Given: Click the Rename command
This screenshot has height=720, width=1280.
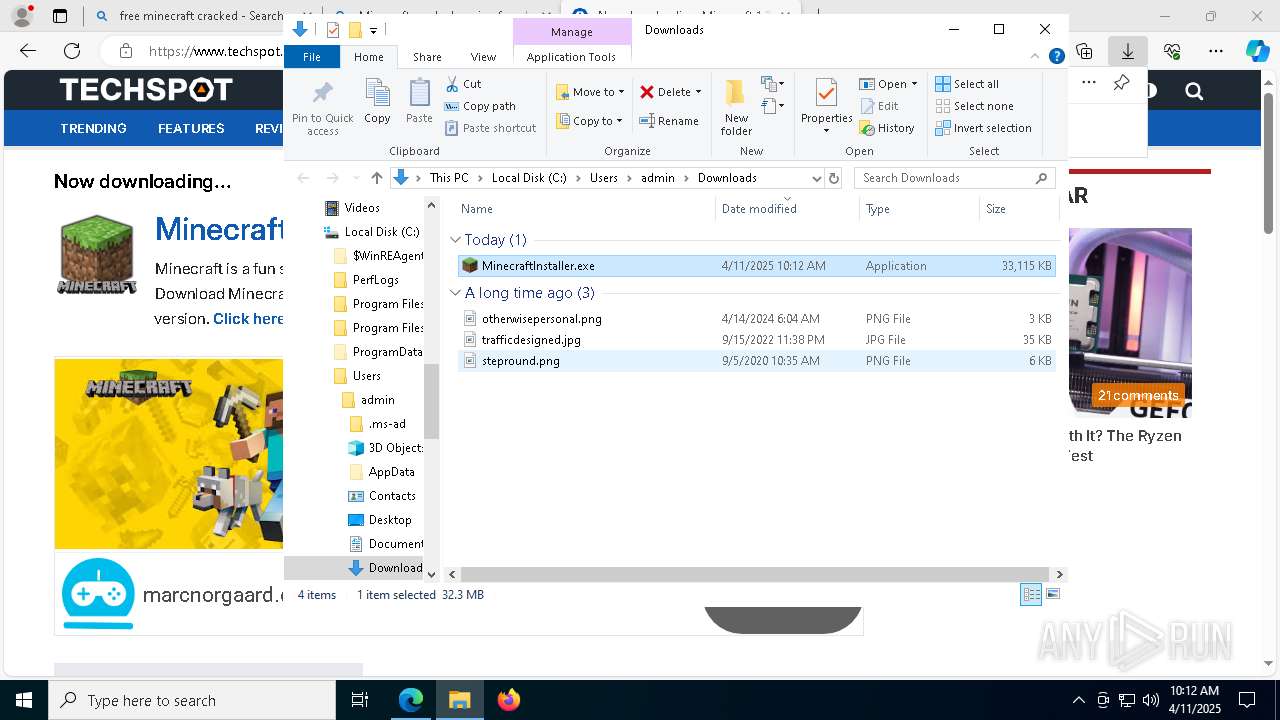Looking at the screenshot, I should click(669, 121).
